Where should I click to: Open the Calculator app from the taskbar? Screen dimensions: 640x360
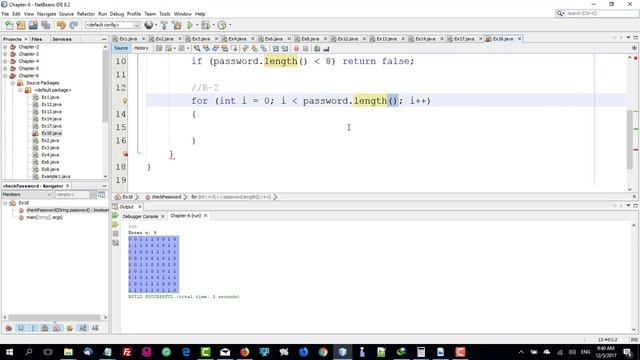click(421, 352)
